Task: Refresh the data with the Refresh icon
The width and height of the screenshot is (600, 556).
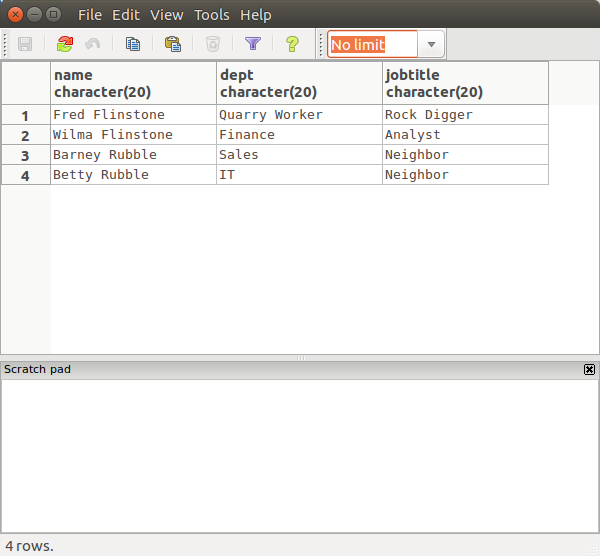Action: [x=65, y=44]
